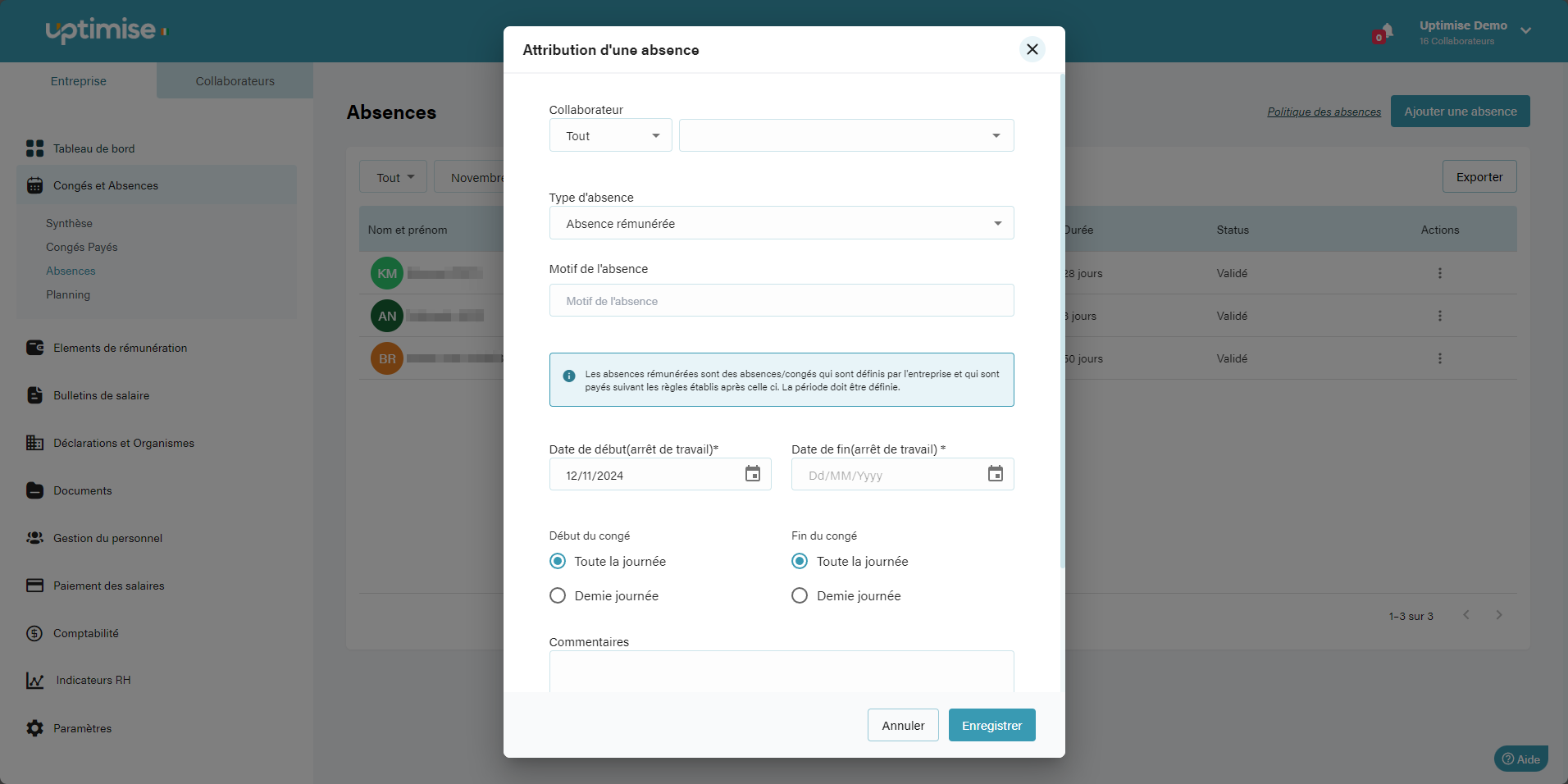Viewport: 1568px width, 784px height.
Task: Click the Indicateurs RH chart icon
Action: [x=34, y=681]
